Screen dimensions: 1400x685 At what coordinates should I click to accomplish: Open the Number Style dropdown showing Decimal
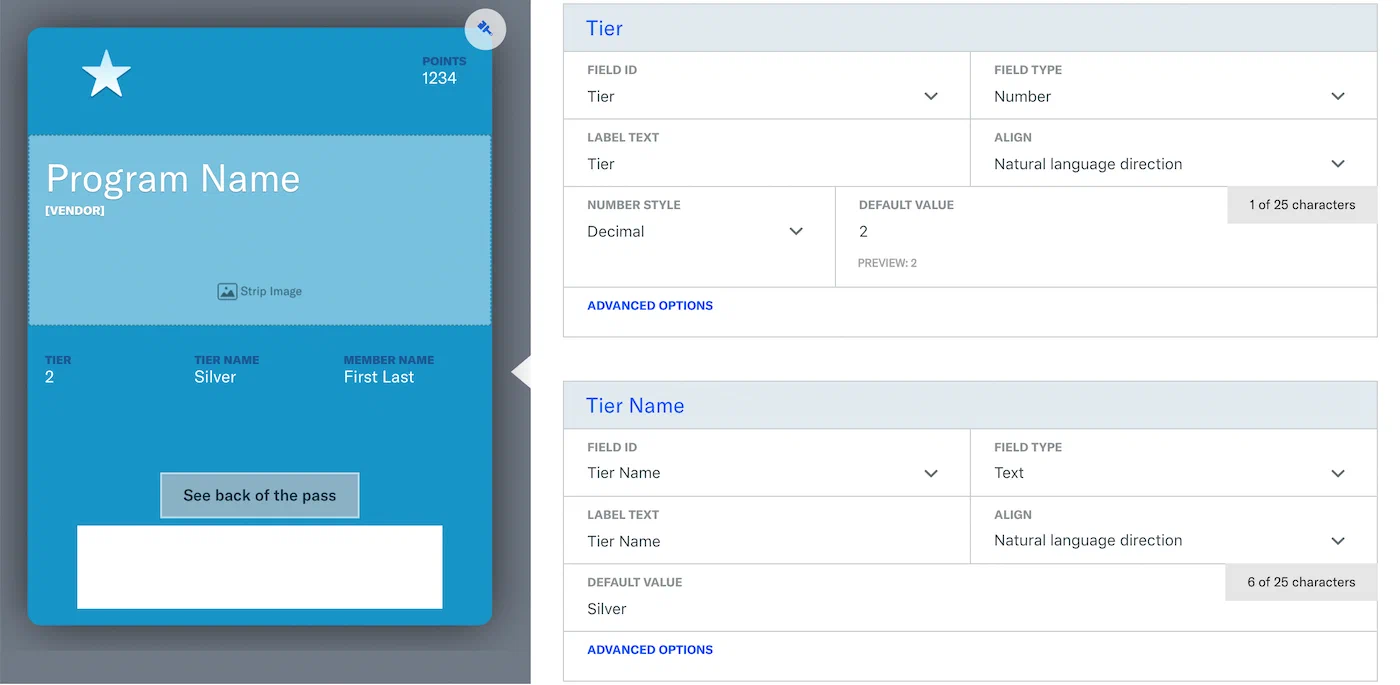(796, 231)
